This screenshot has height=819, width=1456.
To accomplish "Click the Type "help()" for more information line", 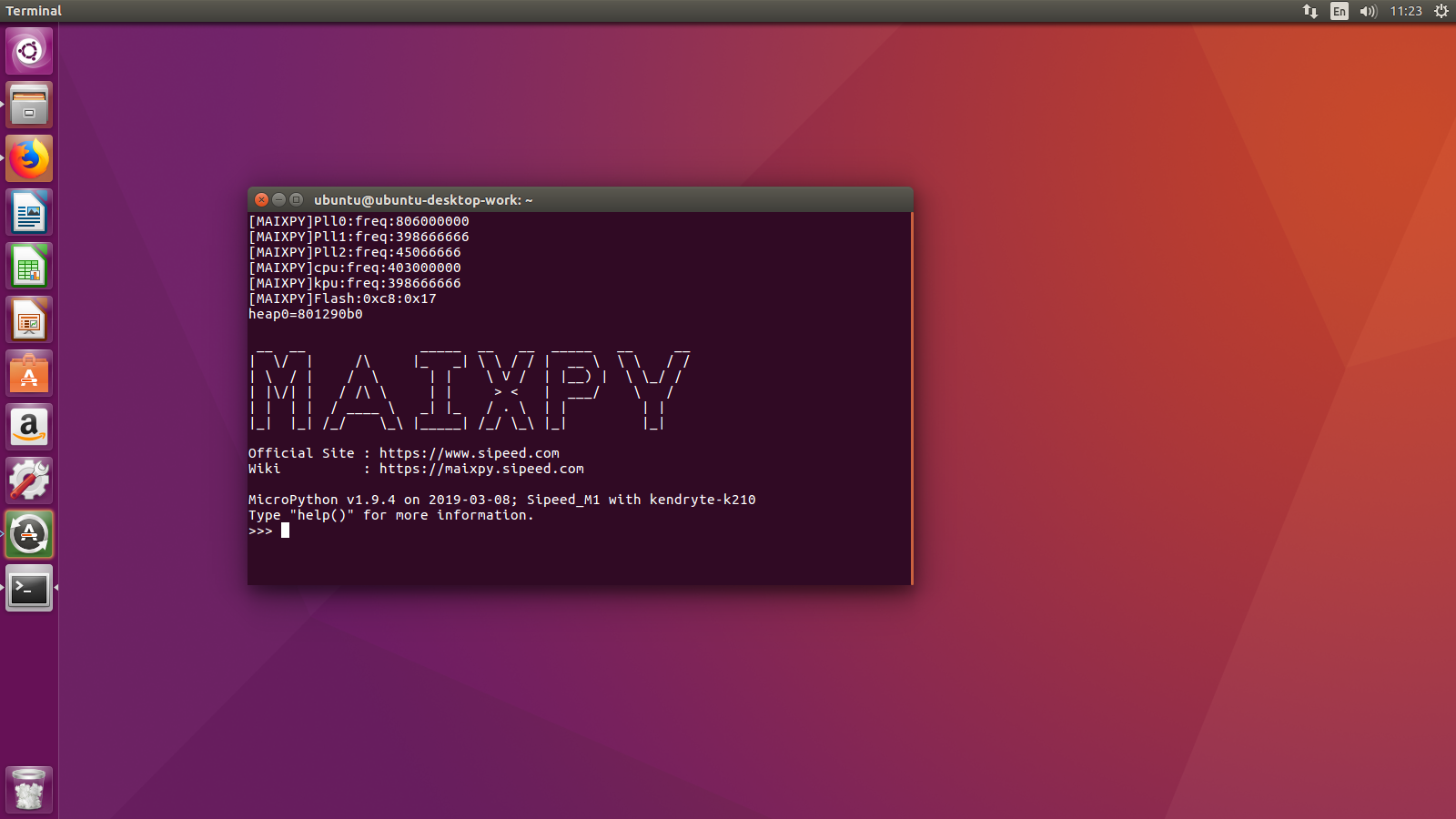I will pos(391,515).
